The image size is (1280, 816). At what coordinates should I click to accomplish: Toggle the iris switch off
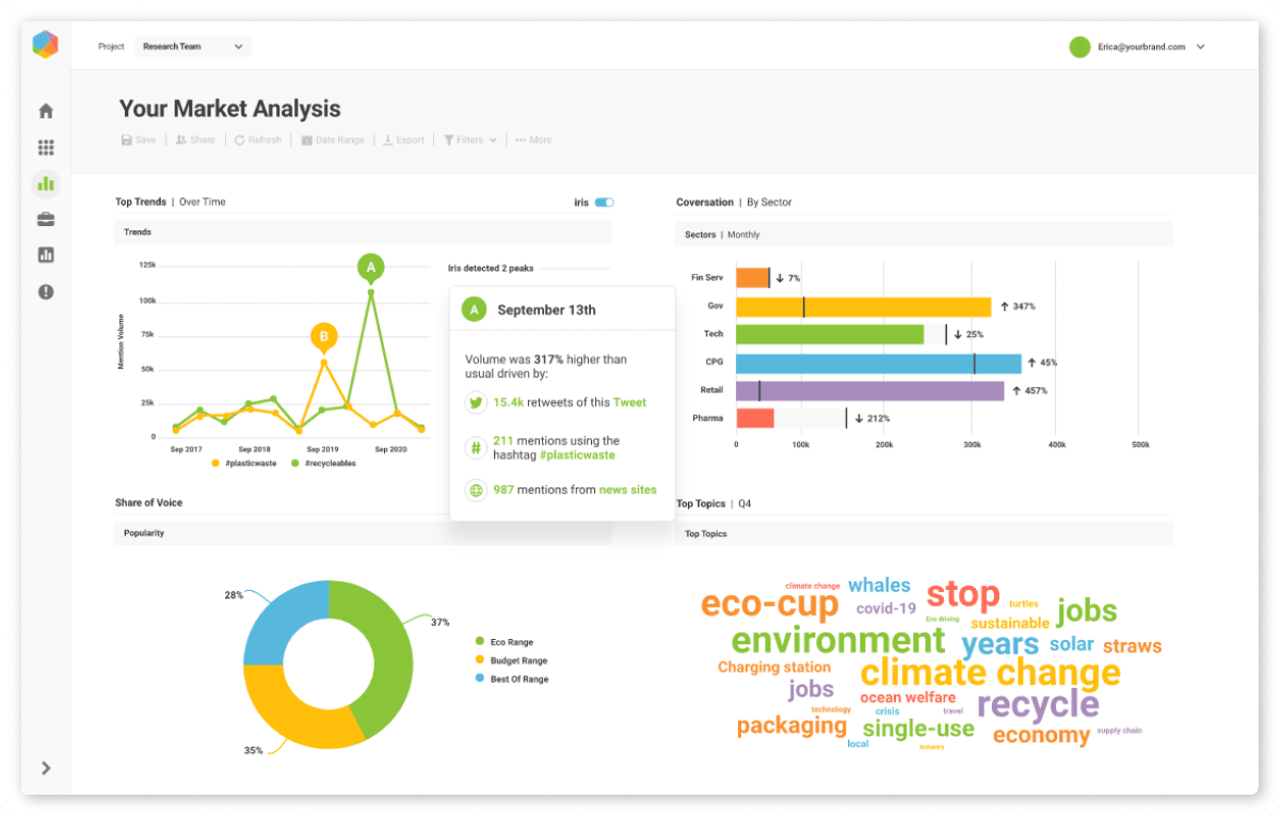click(x=604, y=202)
